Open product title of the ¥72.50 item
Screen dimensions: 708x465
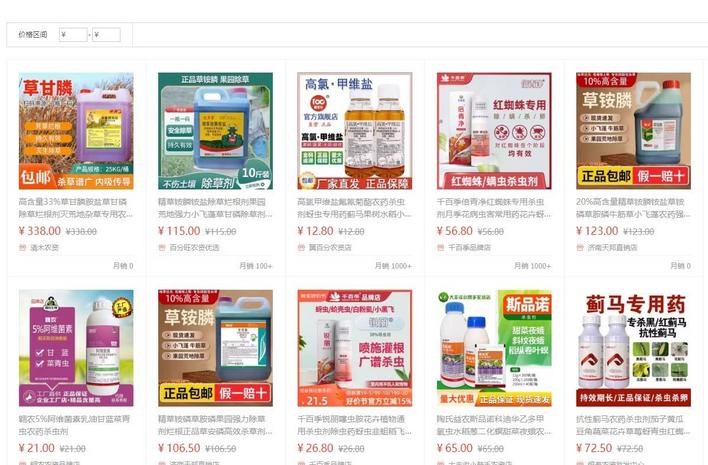coord(633,425)
